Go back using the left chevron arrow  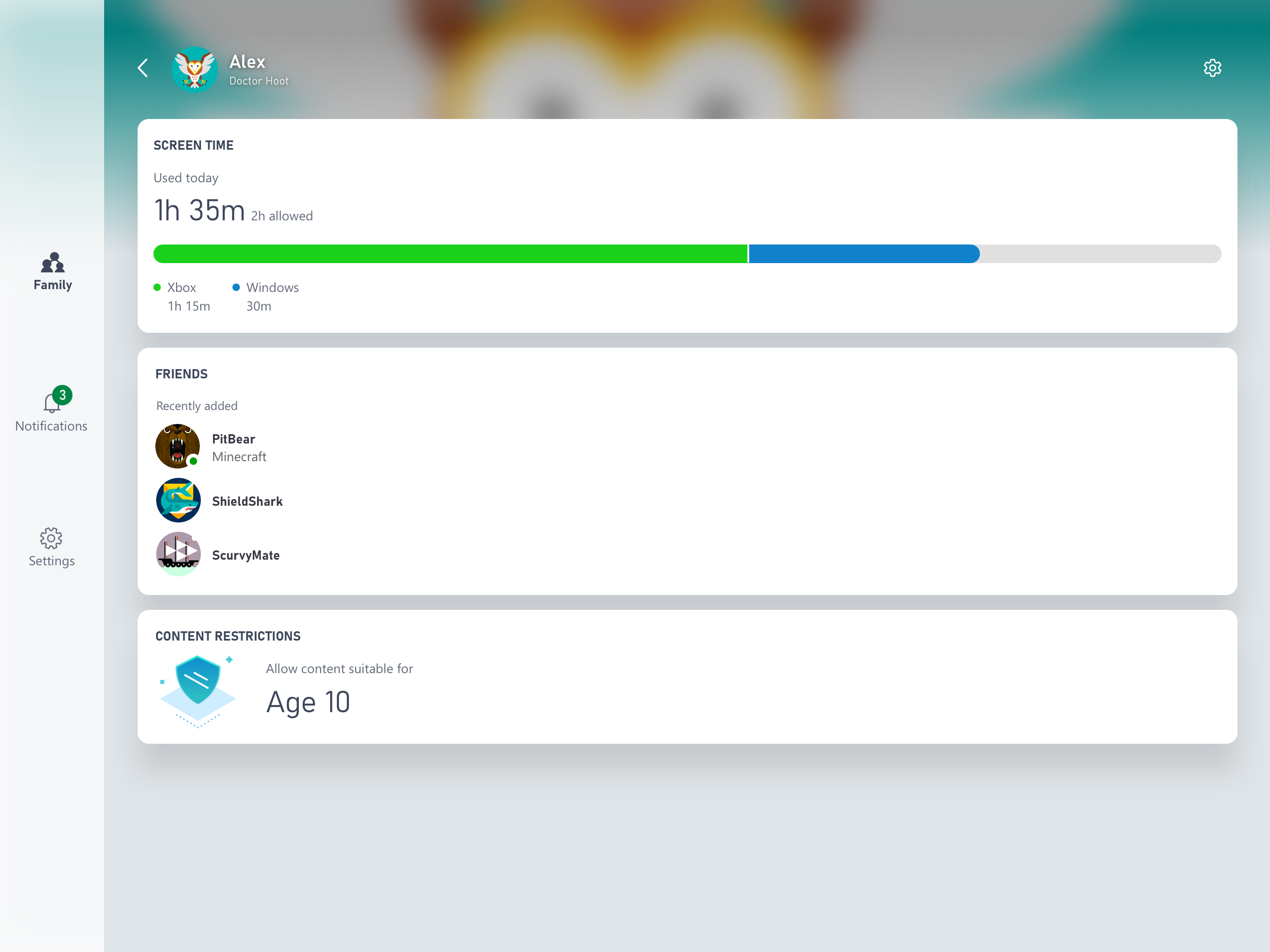[x=142, y=68]
